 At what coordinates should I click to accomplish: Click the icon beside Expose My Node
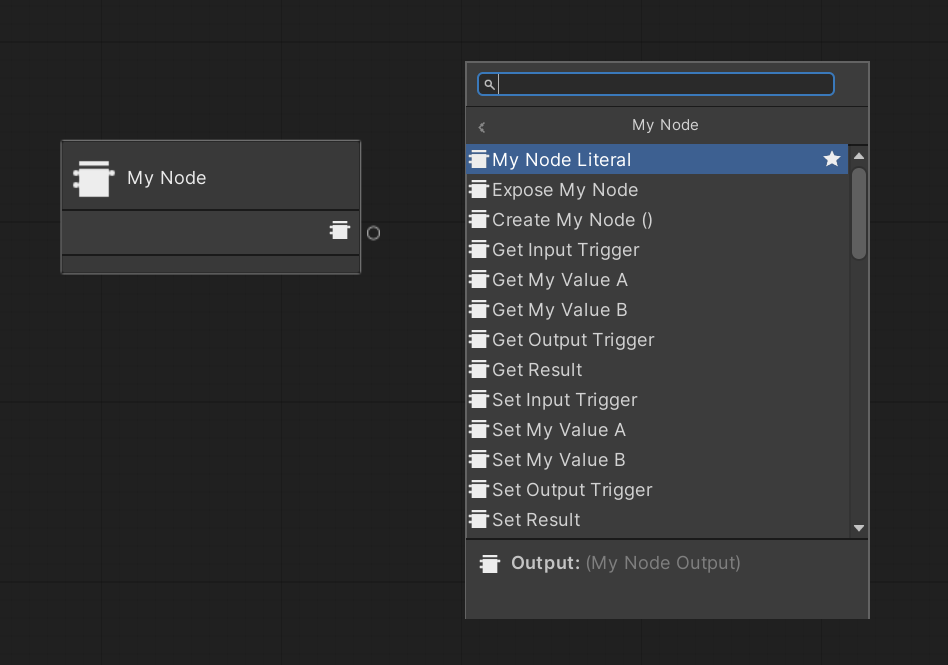coord(479,190)
